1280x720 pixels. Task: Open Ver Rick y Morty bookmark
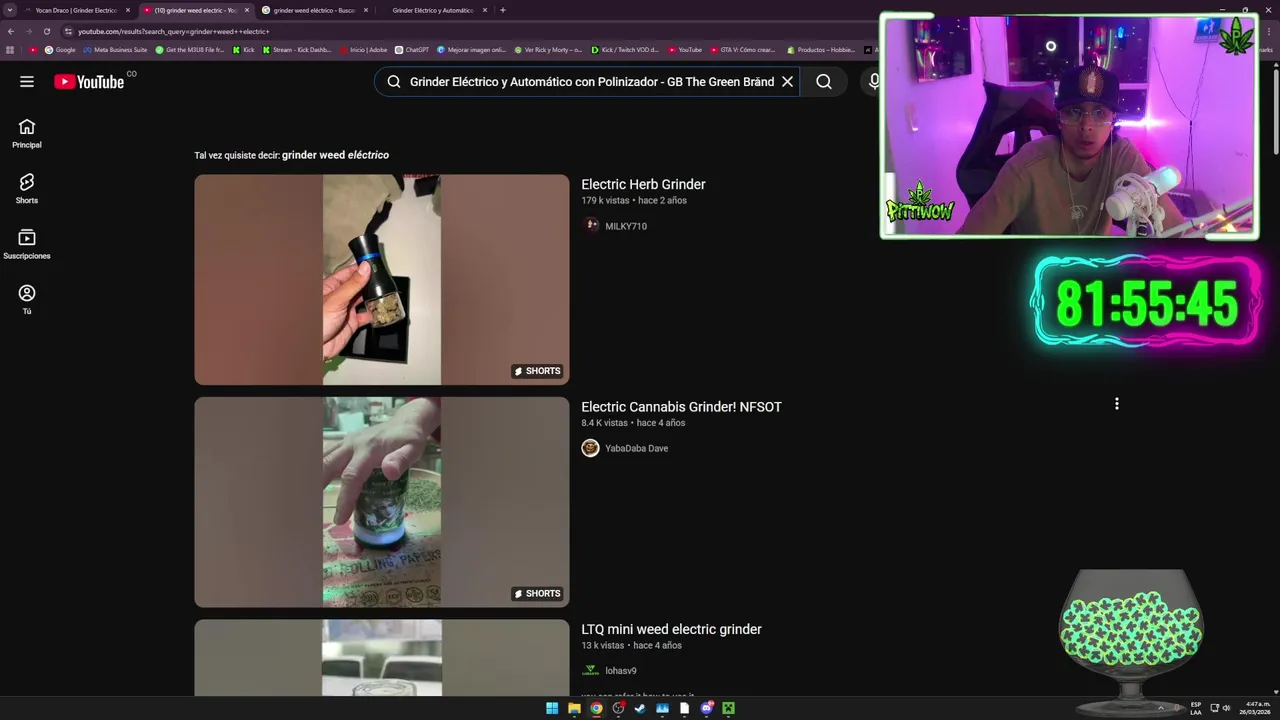tap(548, 49)
